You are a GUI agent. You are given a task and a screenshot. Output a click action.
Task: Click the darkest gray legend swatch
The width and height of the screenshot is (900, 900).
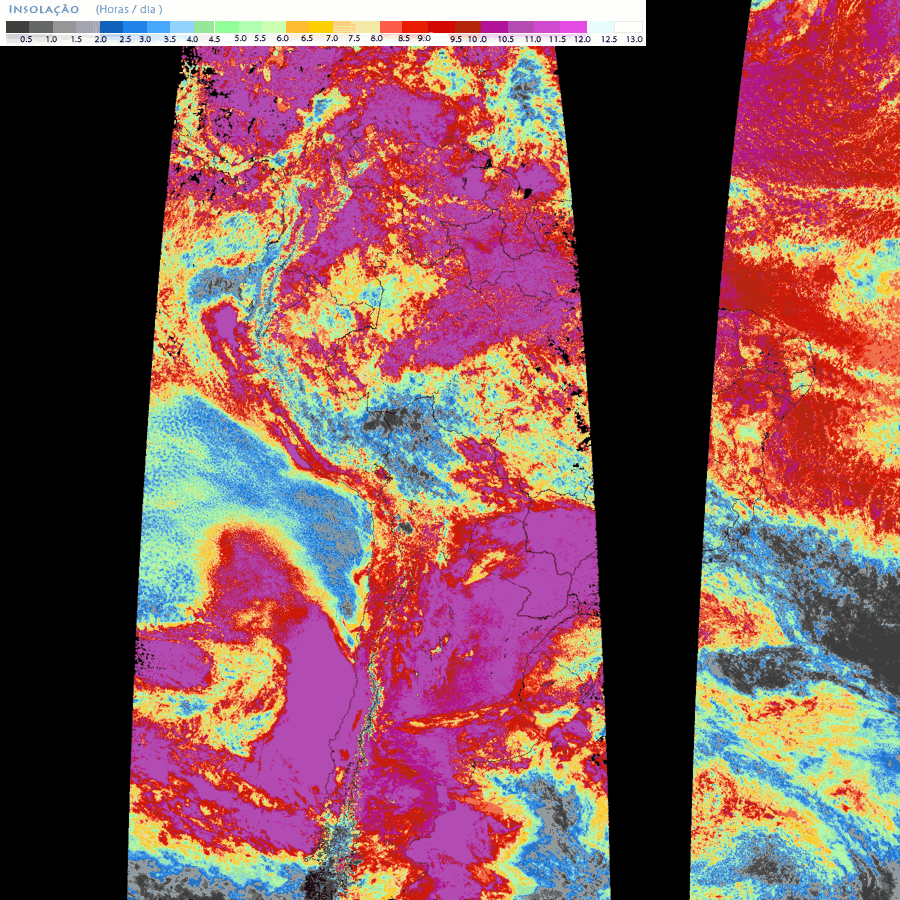click(17, 27)
